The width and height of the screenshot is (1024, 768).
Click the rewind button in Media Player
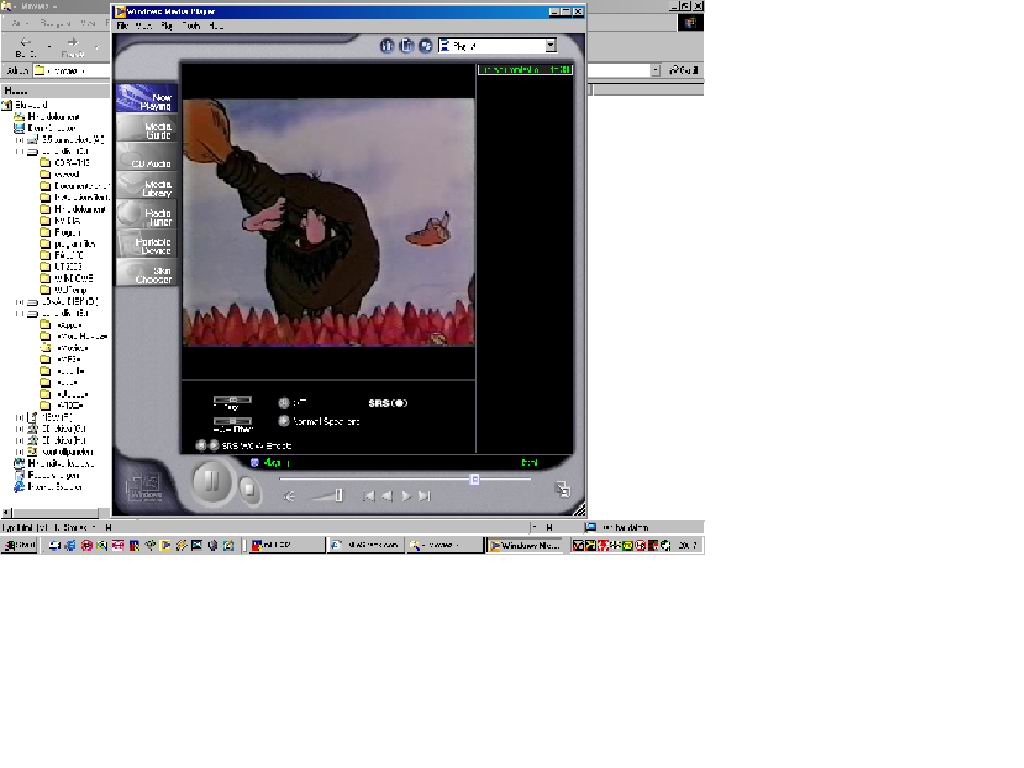387,496
